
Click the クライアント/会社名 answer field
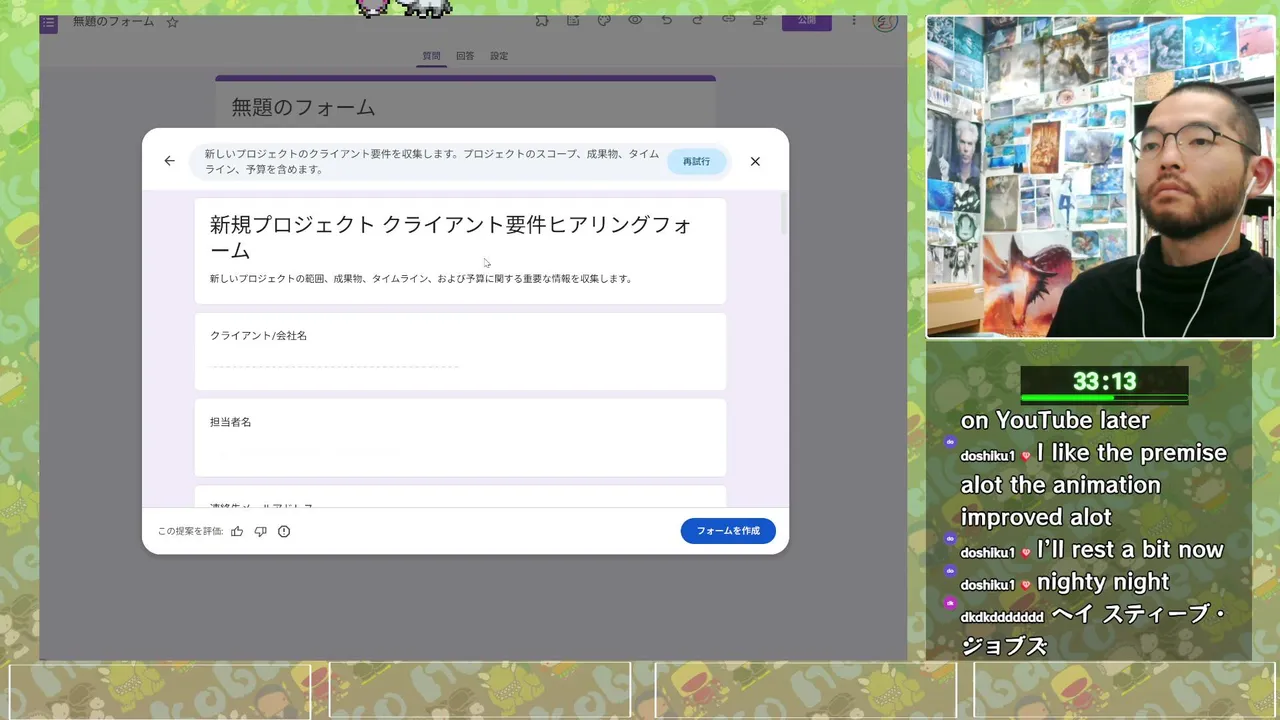334,366
